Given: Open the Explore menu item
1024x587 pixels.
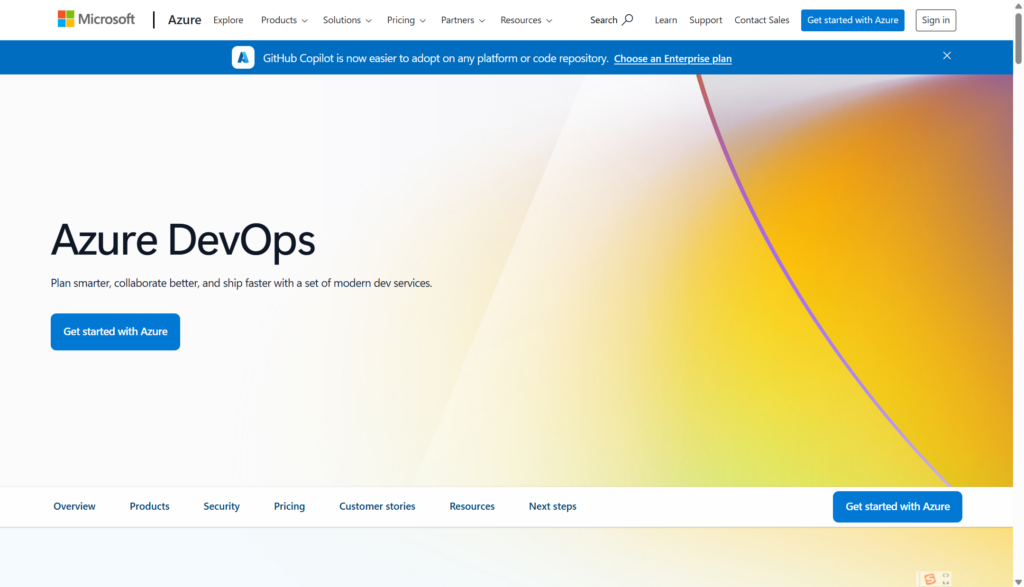Looking at the screenshot, I should point(228,20).
